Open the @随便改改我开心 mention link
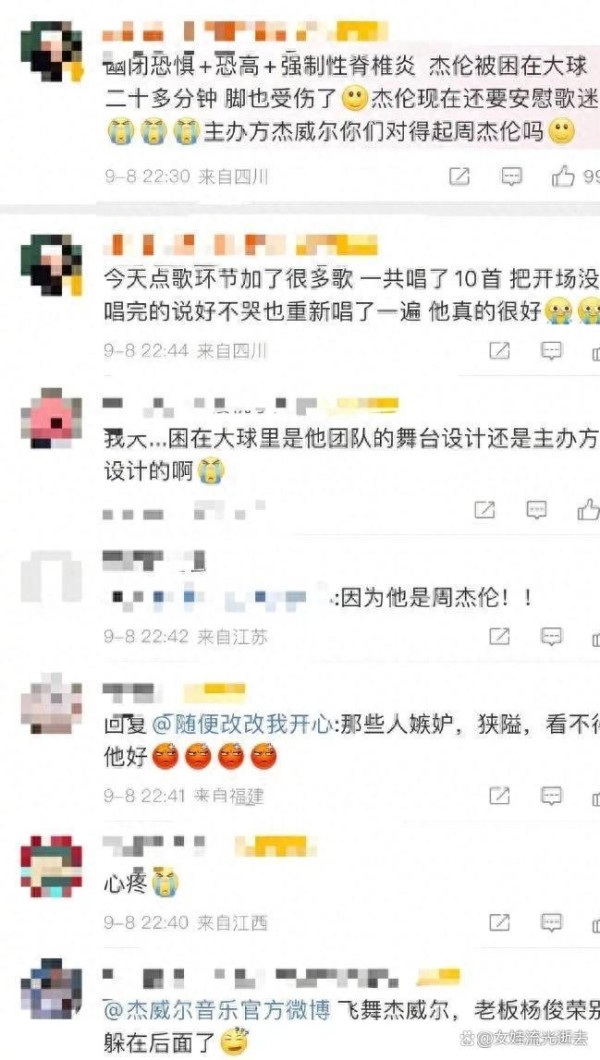This screenshot has width=600, height=1060. point(243,725)
